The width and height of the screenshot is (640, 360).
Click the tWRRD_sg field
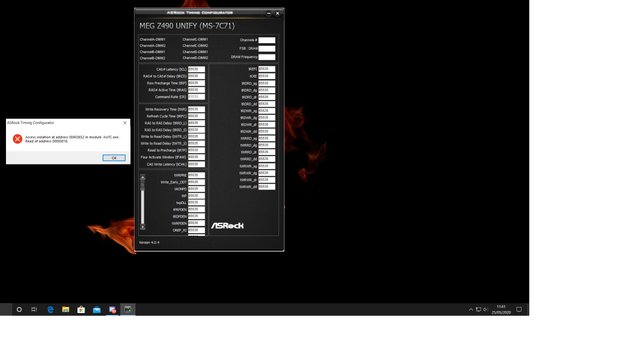(x=267, y=138)
